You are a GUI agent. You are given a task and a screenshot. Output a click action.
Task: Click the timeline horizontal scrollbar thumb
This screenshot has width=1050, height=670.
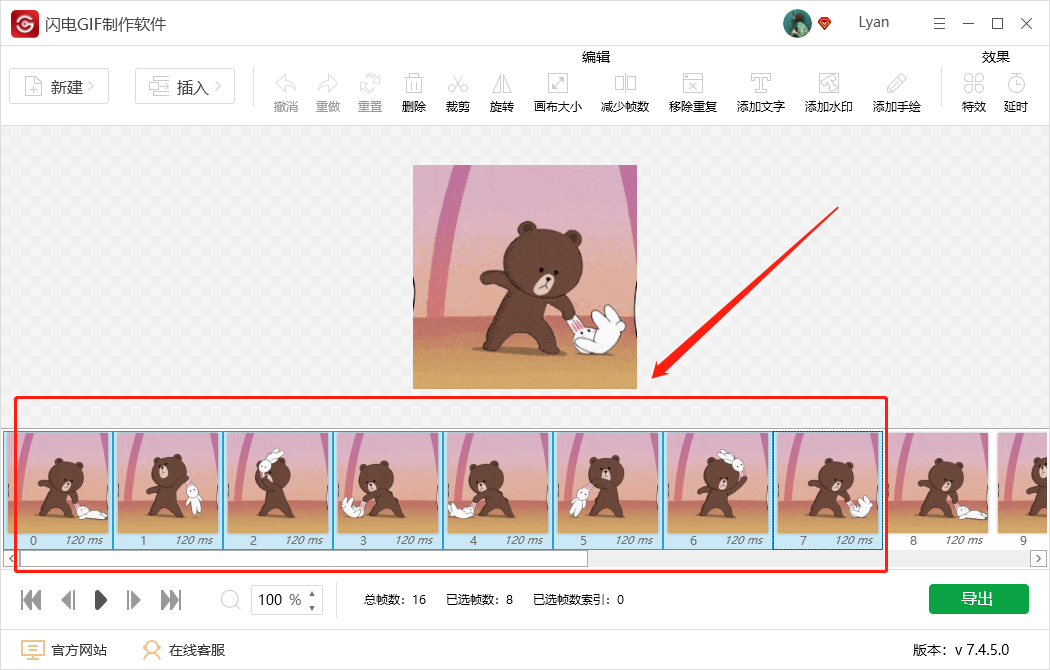pos(304,558)
